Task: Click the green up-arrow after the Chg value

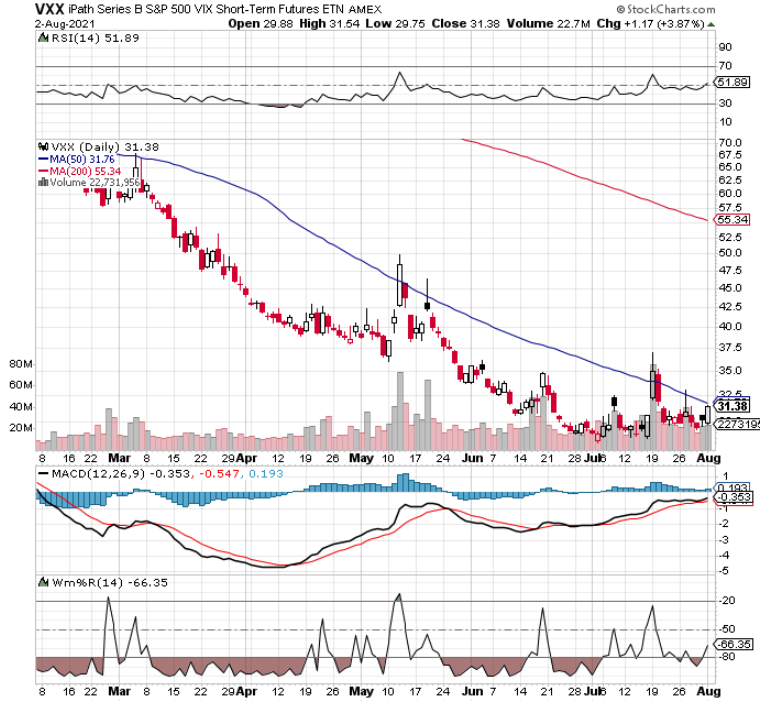Action: tap(711, 24)
